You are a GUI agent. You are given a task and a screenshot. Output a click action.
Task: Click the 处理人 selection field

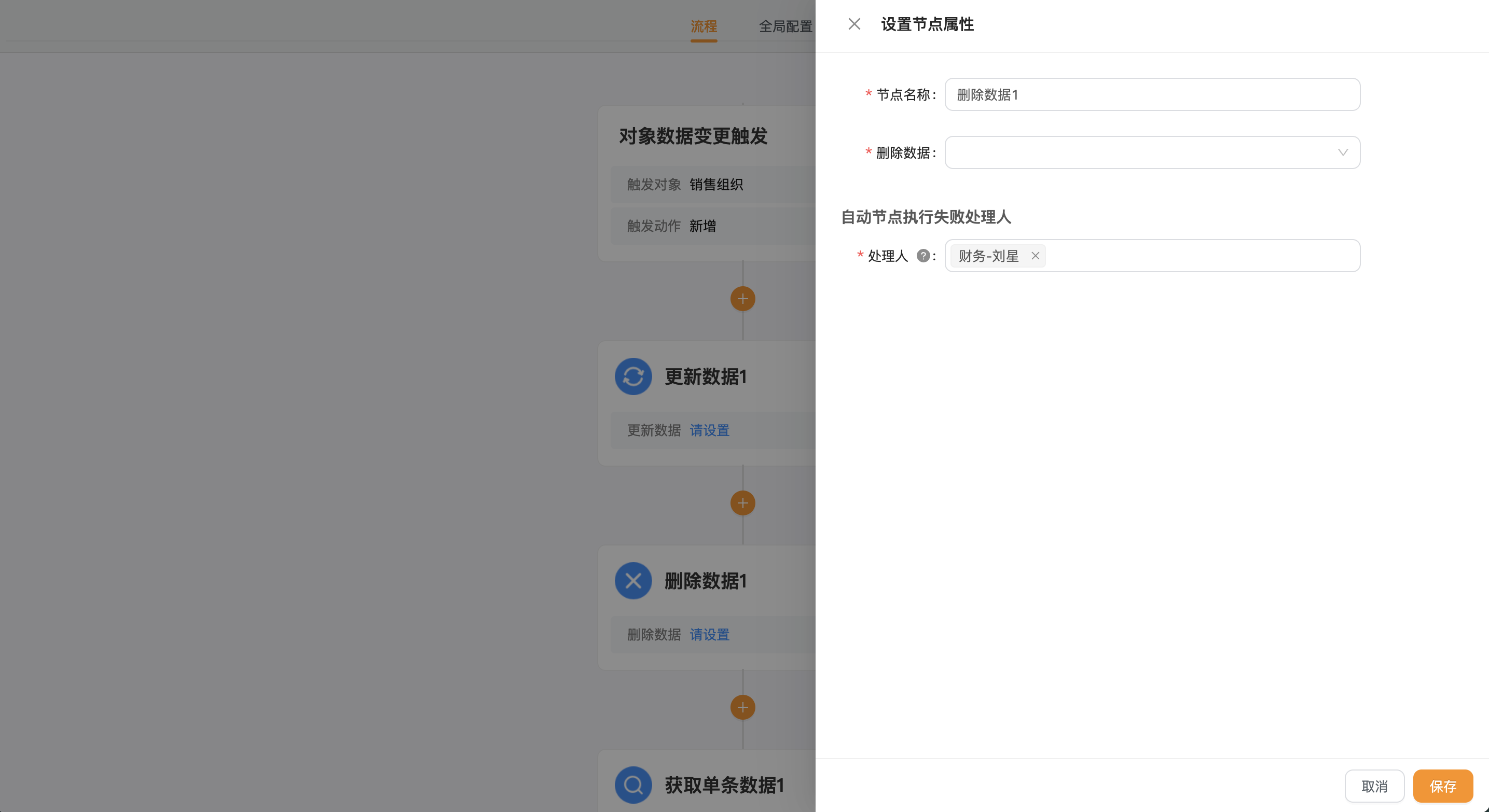[x=1152, y=256]
